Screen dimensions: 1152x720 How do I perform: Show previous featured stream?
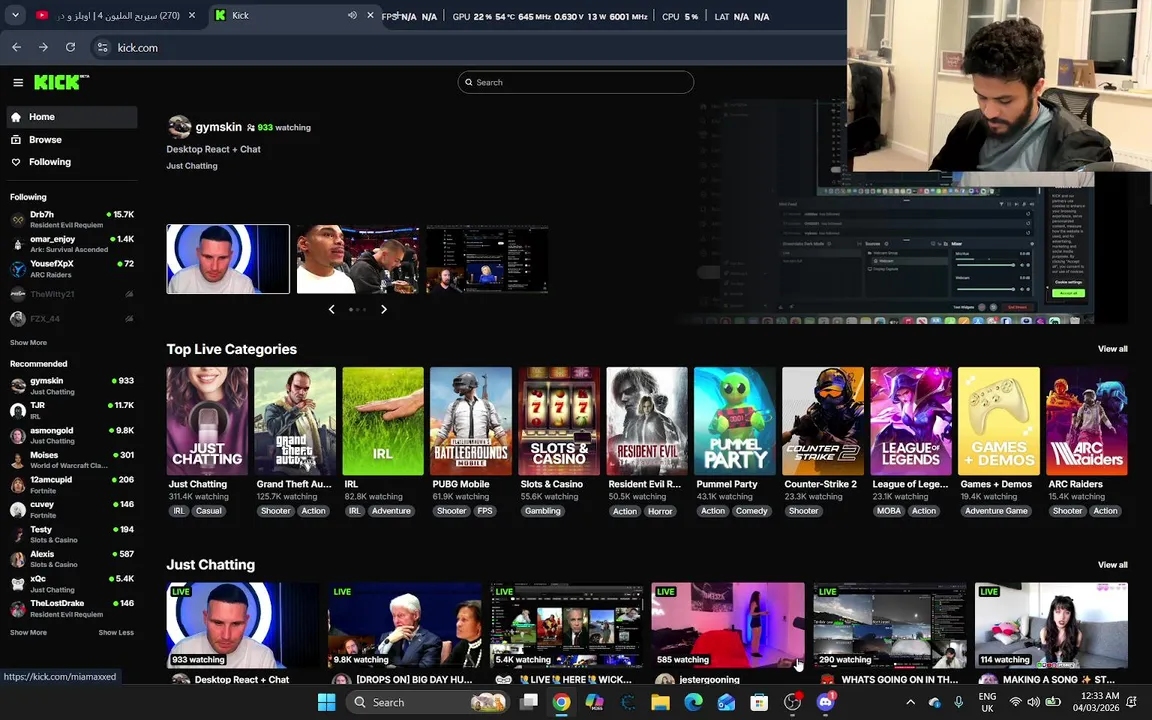pos(331,309)
